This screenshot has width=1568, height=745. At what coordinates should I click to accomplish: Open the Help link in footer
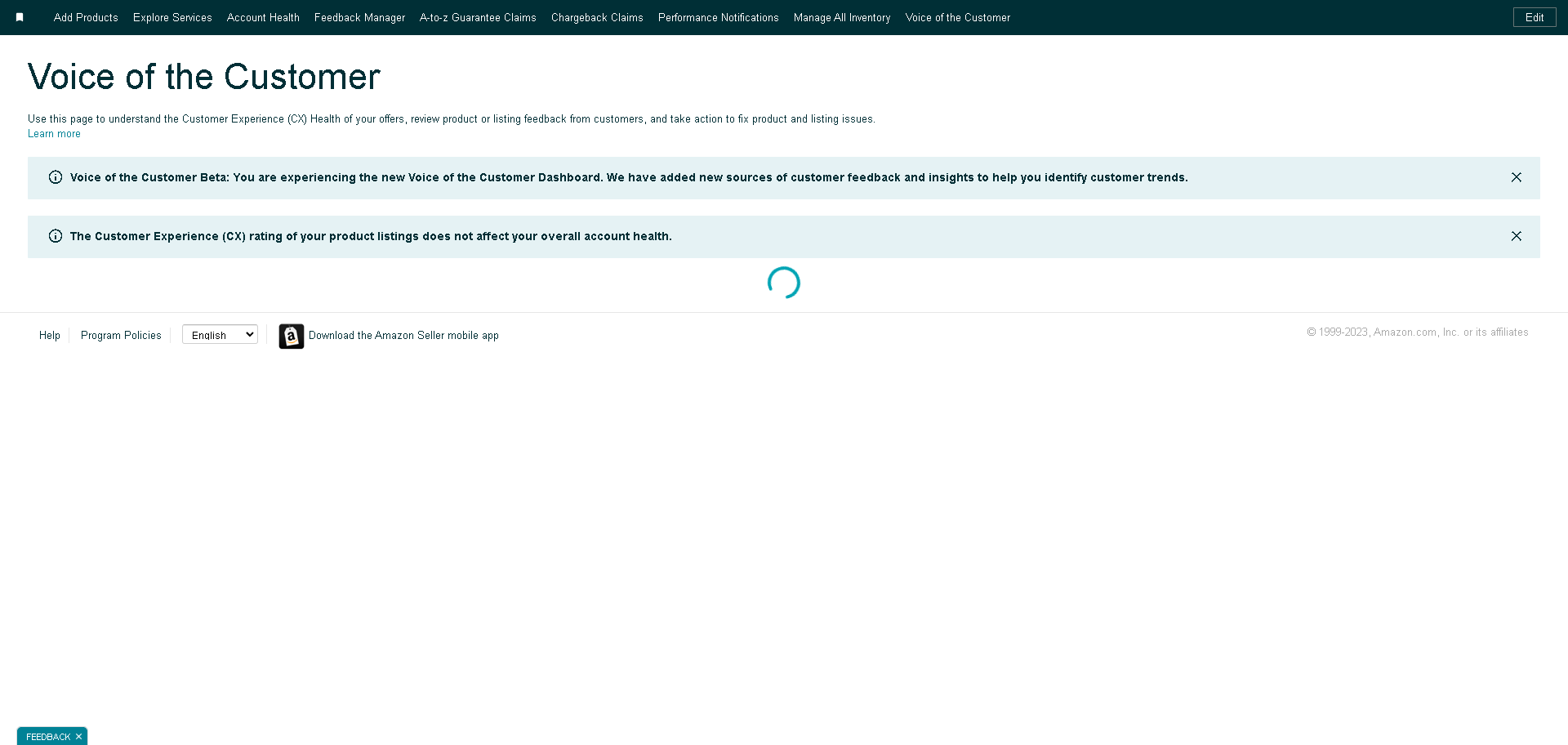tap(50, 335)
